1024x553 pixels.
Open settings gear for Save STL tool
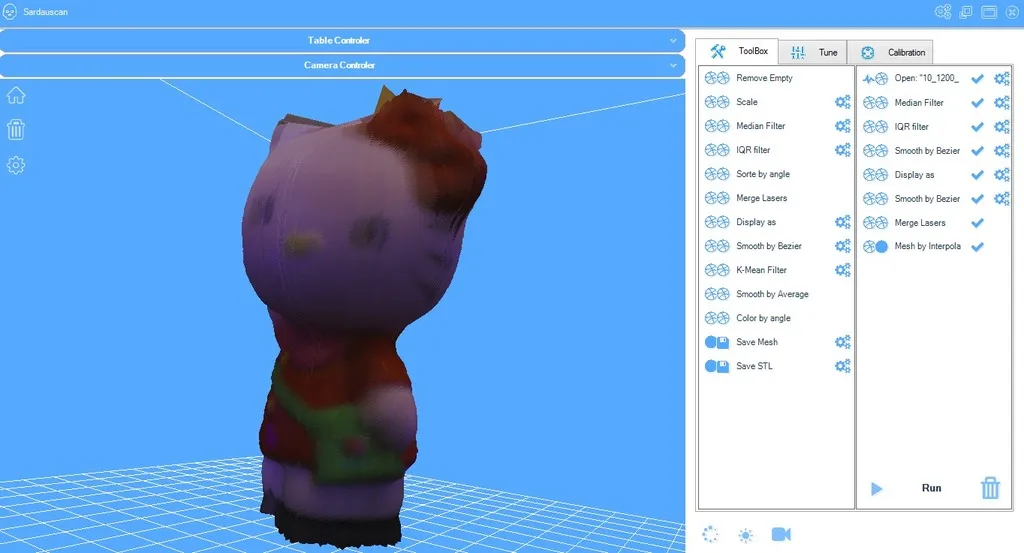[x=842, y=366]
